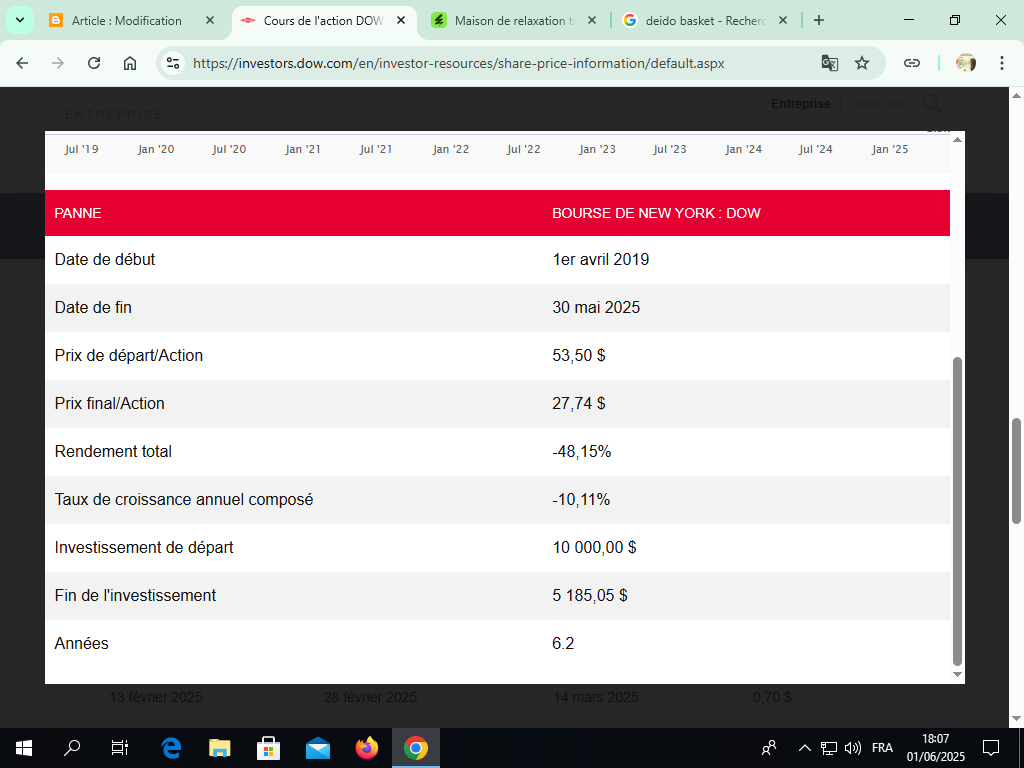The image size is (1024, 768).
Task: Select the Années value 6.2
Action: tap(563, 643)
